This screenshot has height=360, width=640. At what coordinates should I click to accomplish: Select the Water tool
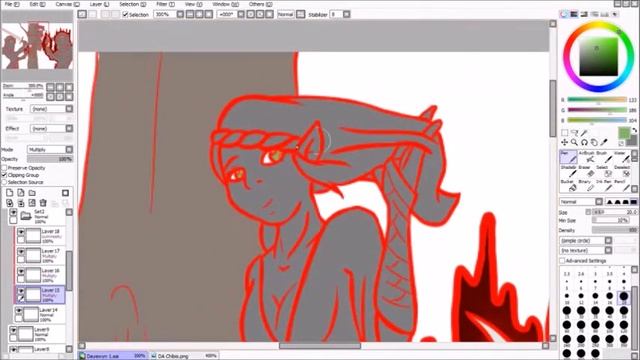(622, 157)
